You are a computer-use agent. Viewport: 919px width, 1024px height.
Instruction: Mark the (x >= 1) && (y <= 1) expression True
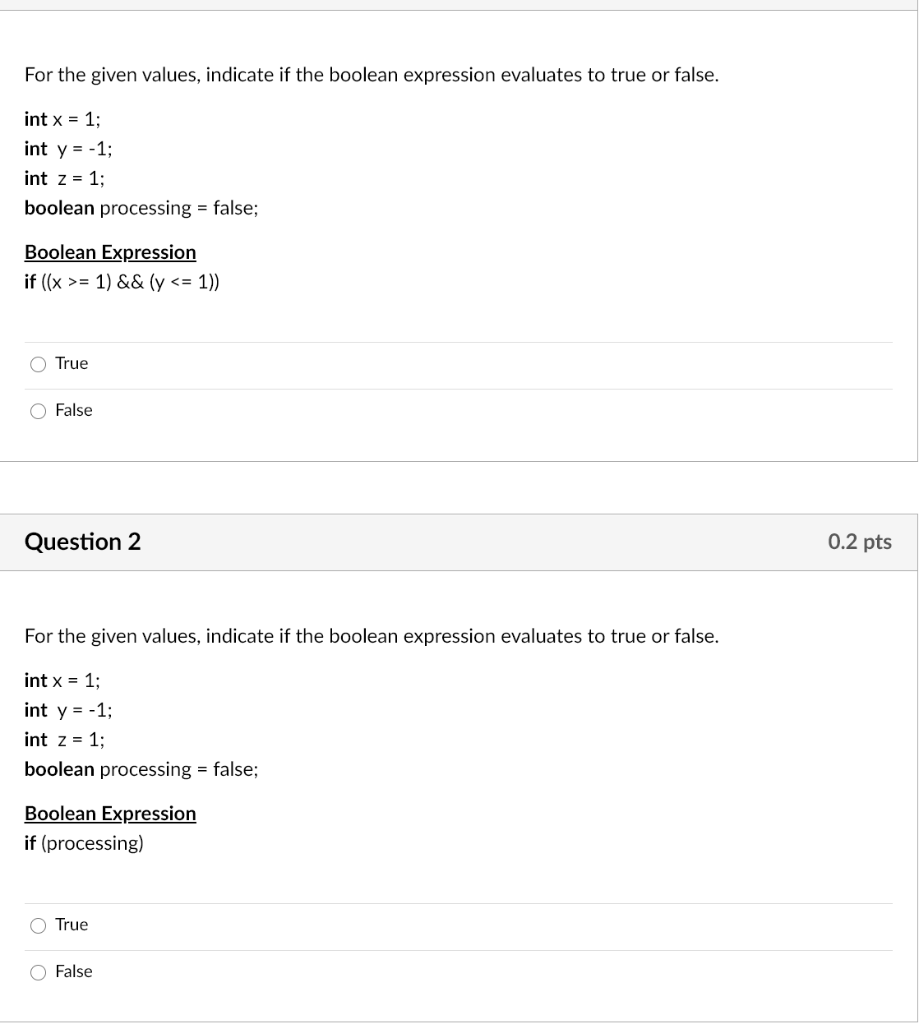(37, 364)
